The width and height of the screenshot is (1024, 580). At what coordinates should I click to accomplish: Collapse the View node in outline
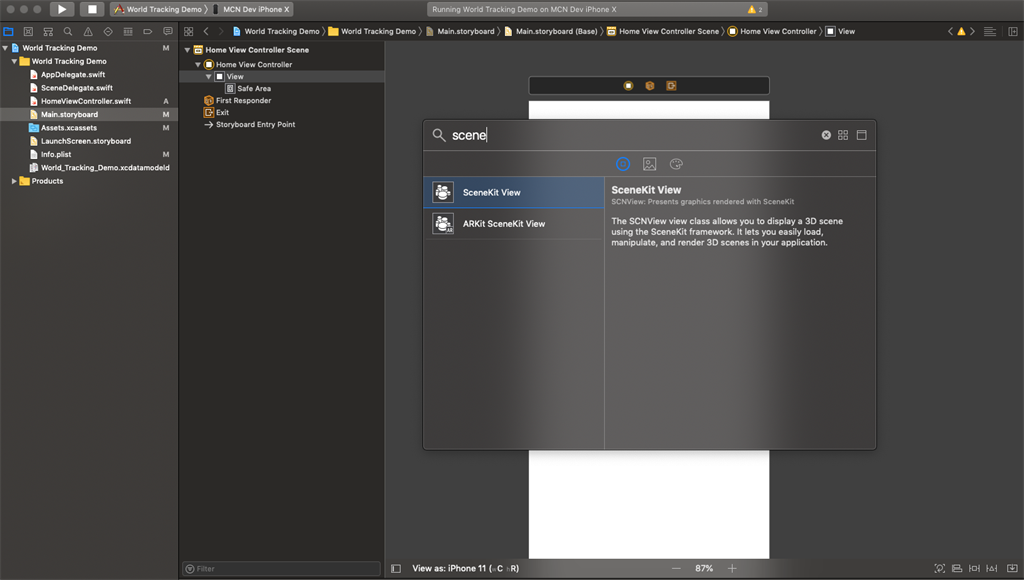(x=208, y=76)
